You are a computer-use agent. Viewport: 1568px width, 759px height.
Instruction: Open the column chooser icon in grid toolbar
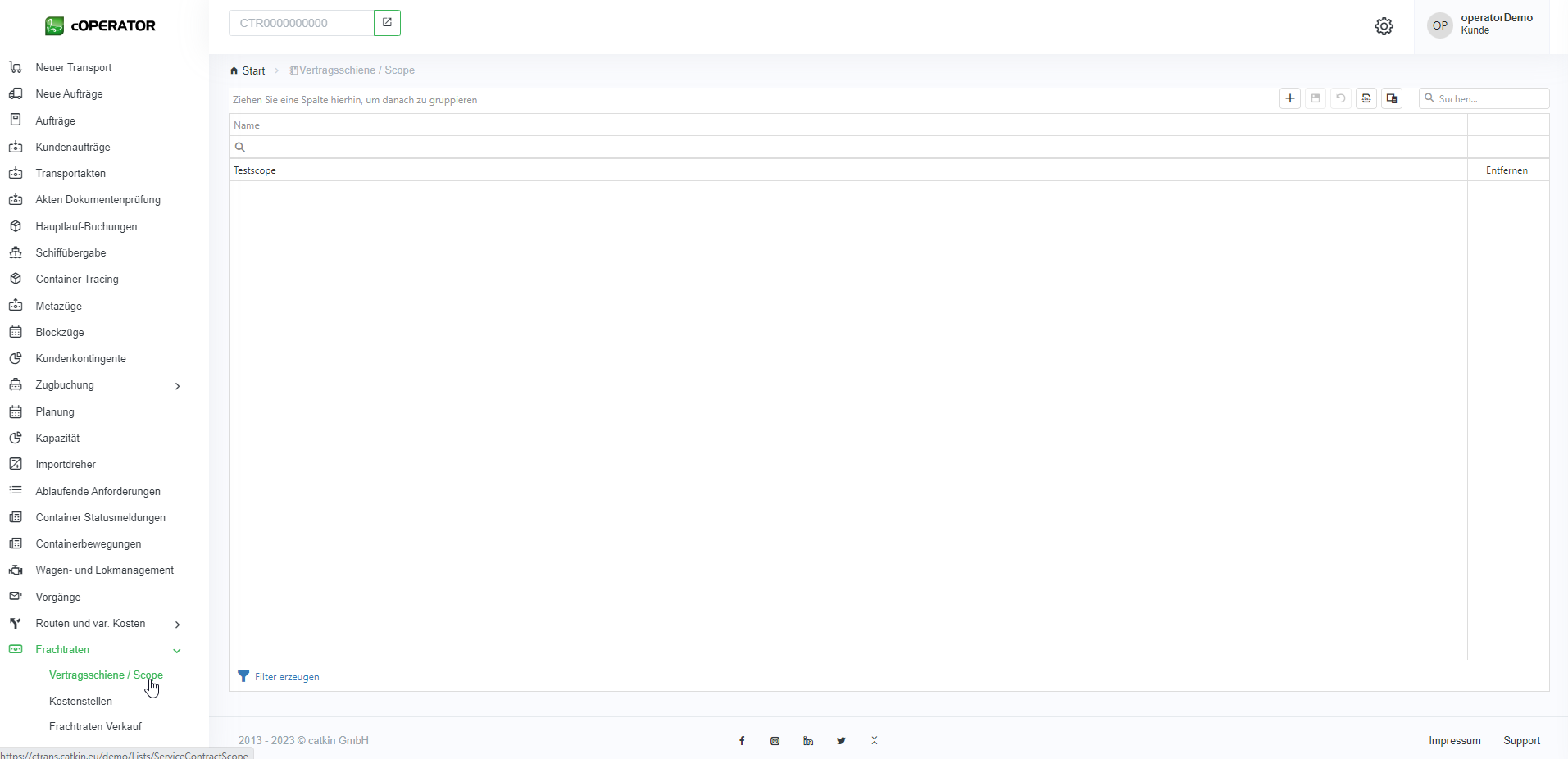click(x=1392, y=98)
